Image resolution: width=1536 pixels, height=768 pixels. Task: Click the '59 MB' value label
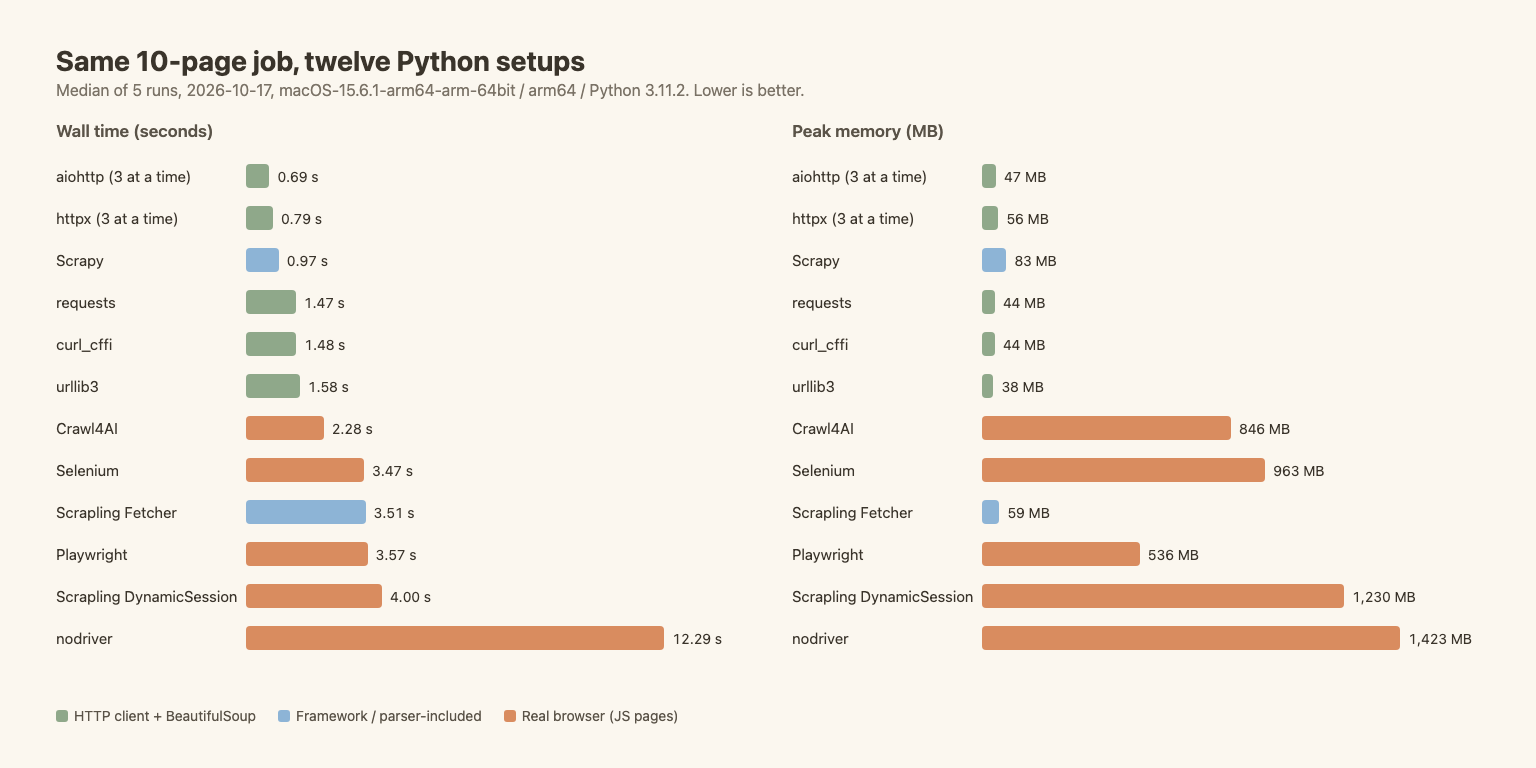click(x=1029, y=512)
